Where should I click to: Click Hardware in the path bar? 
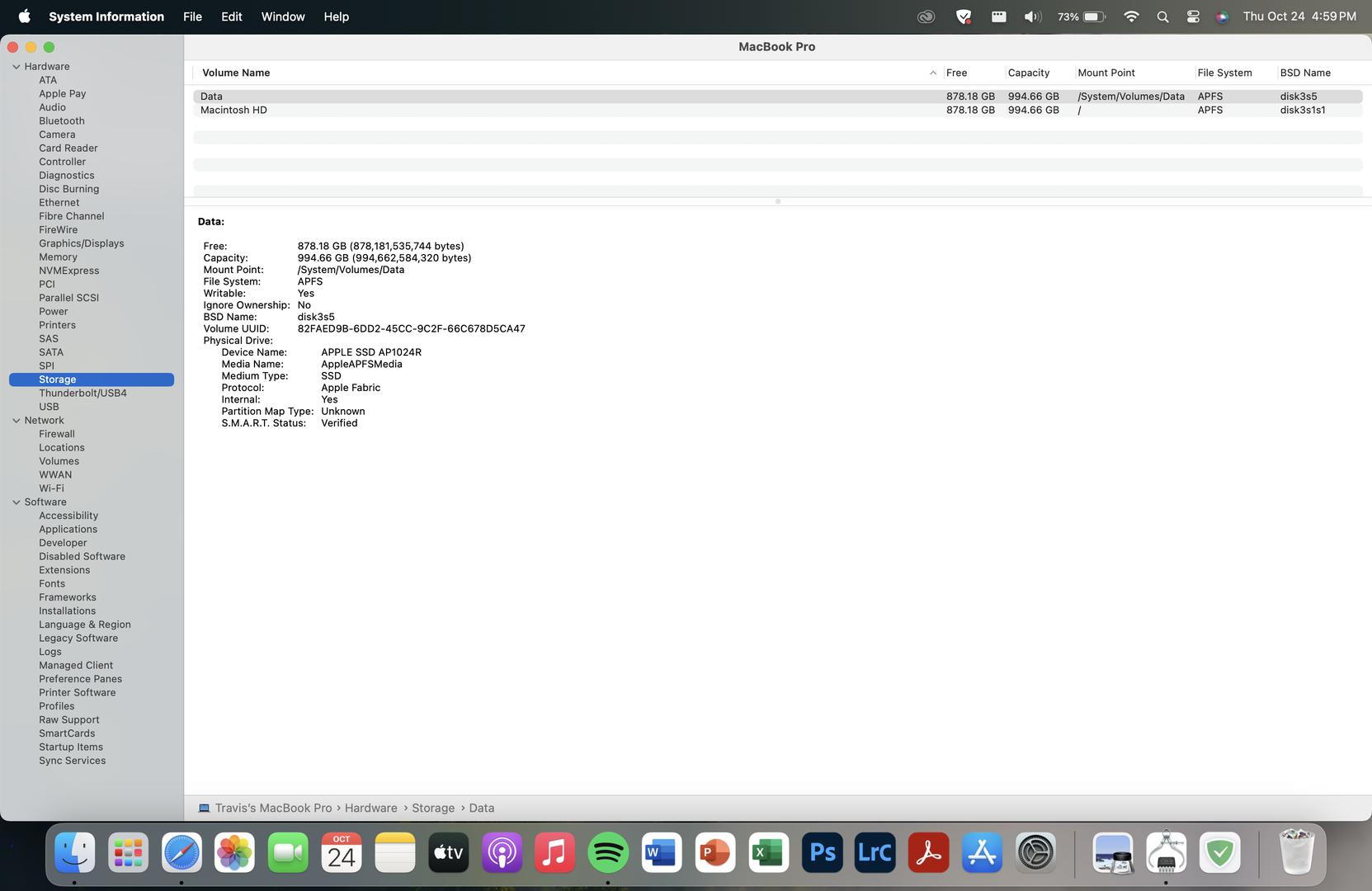point(371,808)
